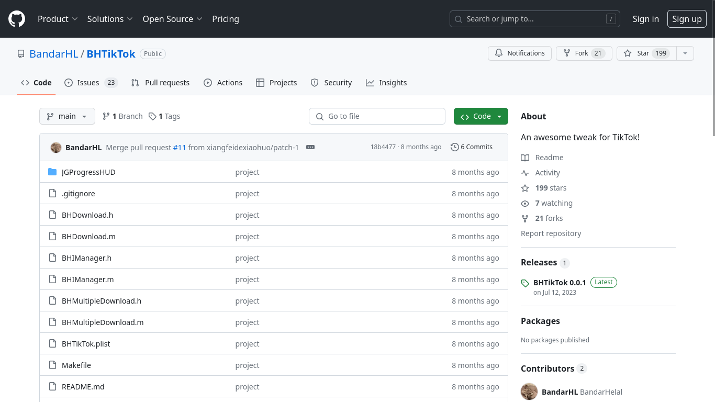Open the BHTikTok repository link

(111, 54)
